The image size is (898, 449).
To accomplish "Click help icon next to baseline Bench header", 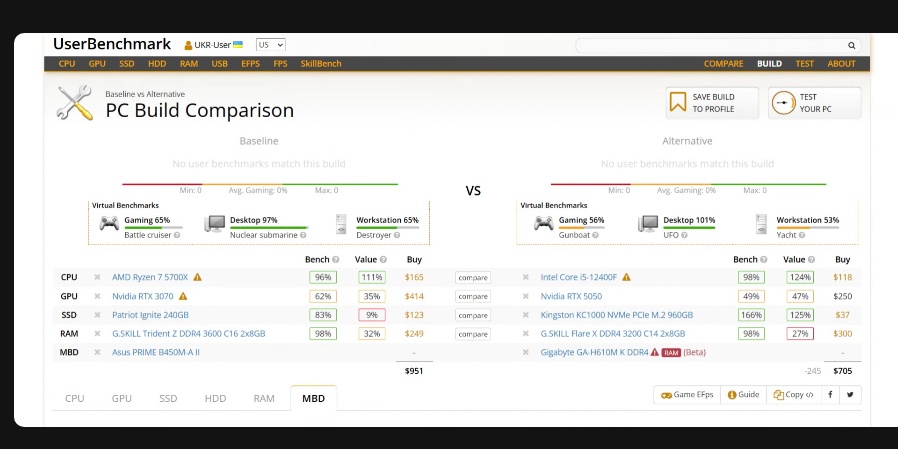I will click(x=336, y=259).
